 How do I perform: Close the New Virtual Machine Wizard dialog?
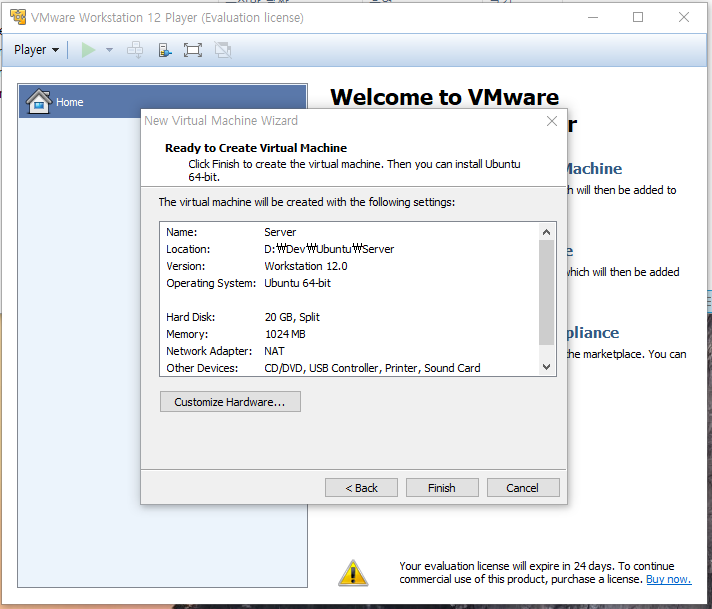(552, 121)
